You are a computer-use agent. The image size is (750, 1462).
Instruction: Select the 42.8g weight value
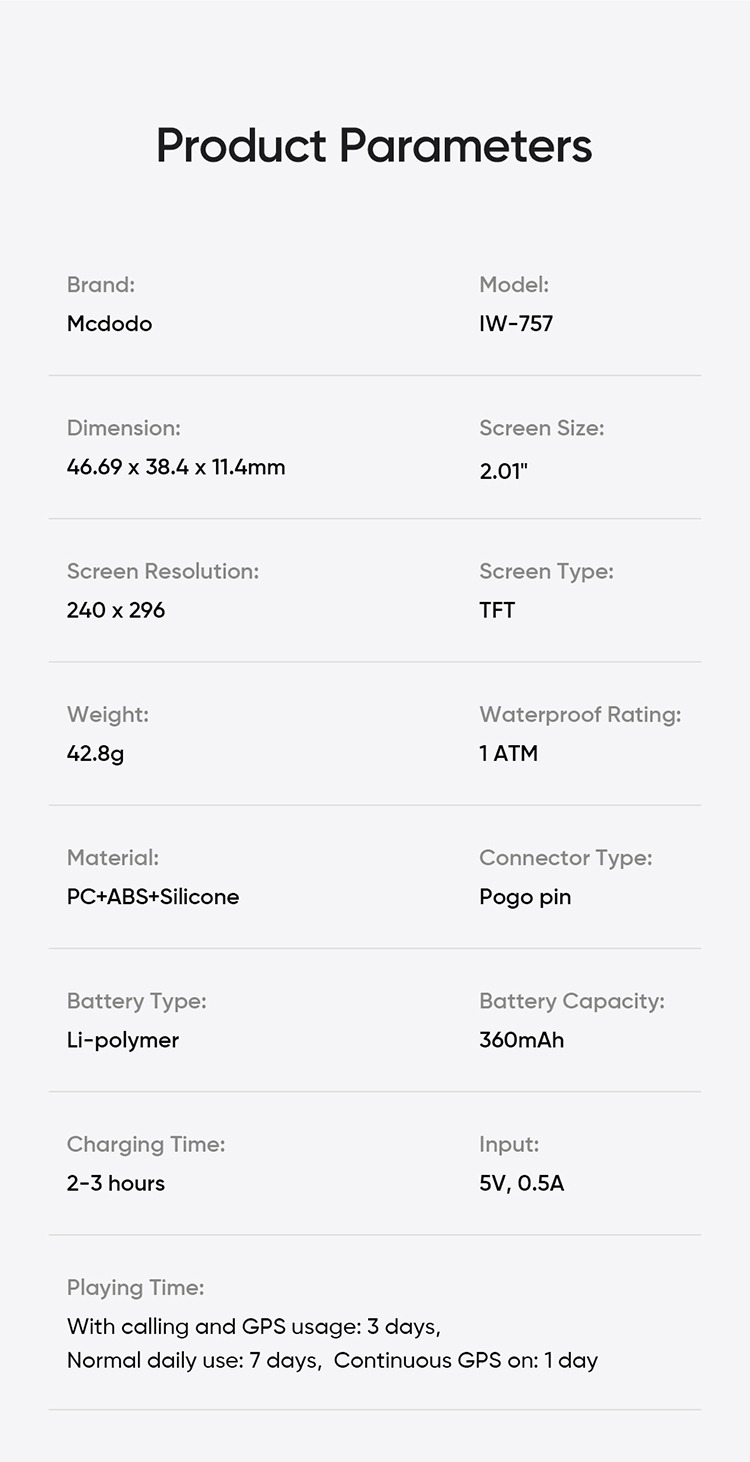tap(95, 753)
